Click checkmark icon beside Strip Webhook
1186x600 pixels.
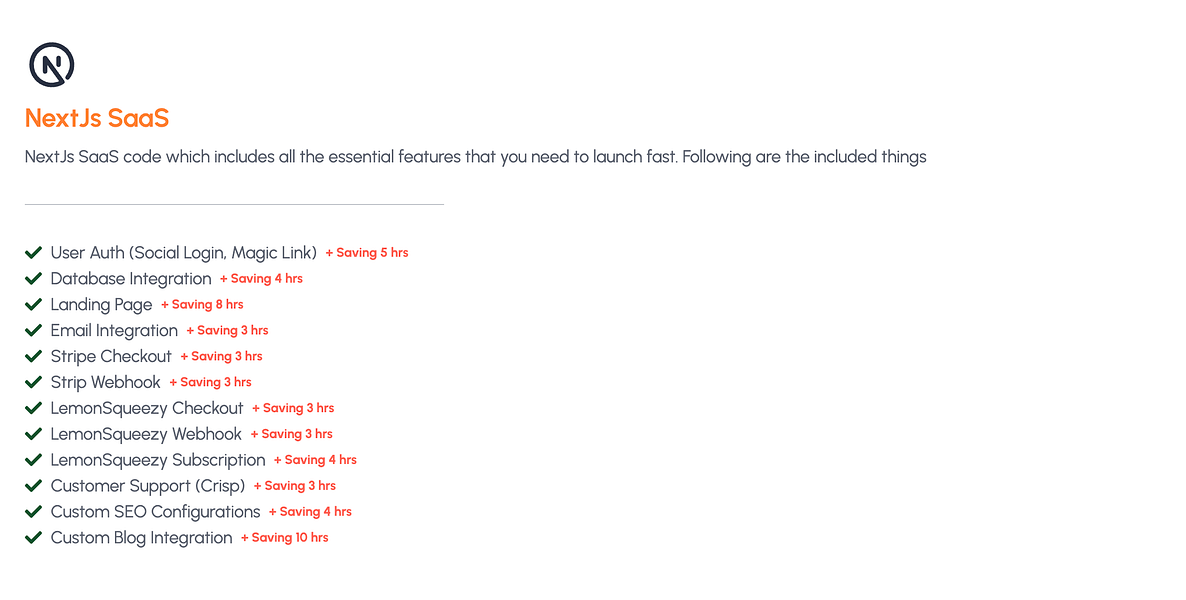coord(33,382)
